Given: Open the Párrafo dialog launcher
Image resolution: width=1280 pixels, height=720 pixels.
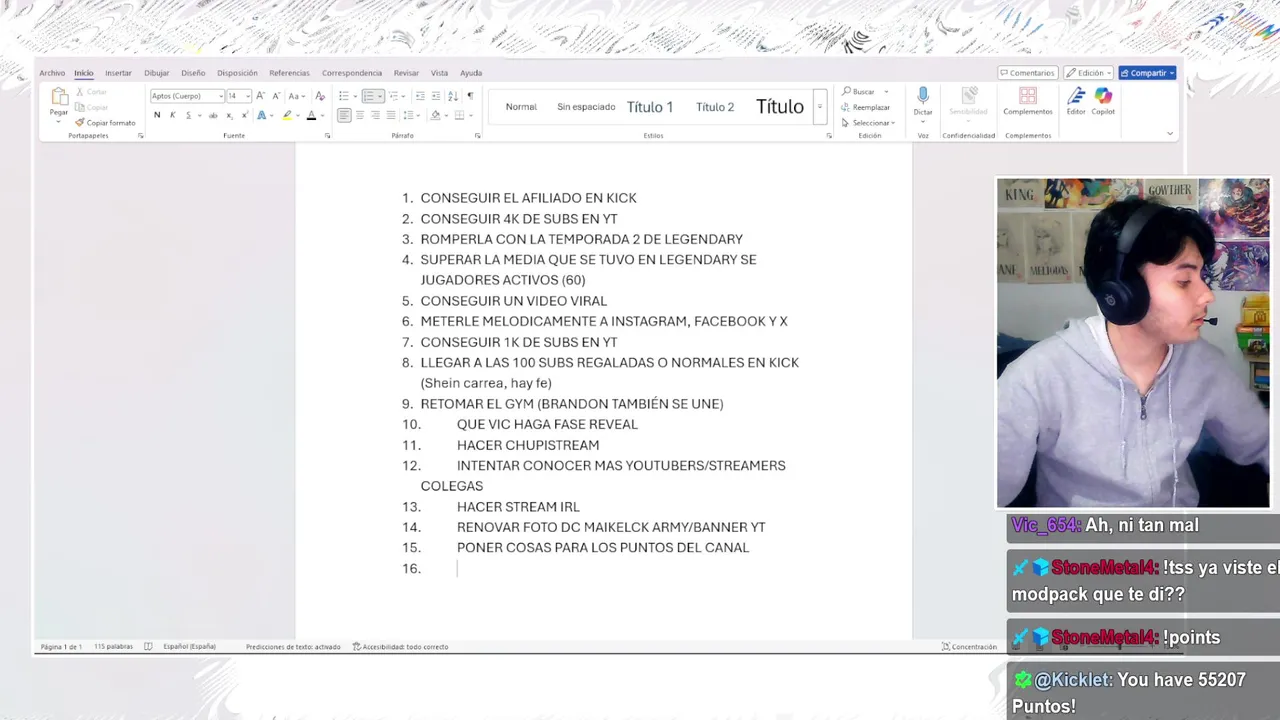Looking at the screenshot, I should click(477, 135).
